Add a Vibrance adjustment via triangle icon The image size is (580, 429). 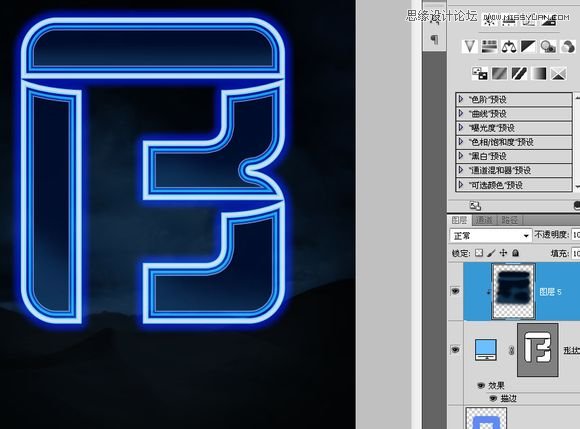470,47
